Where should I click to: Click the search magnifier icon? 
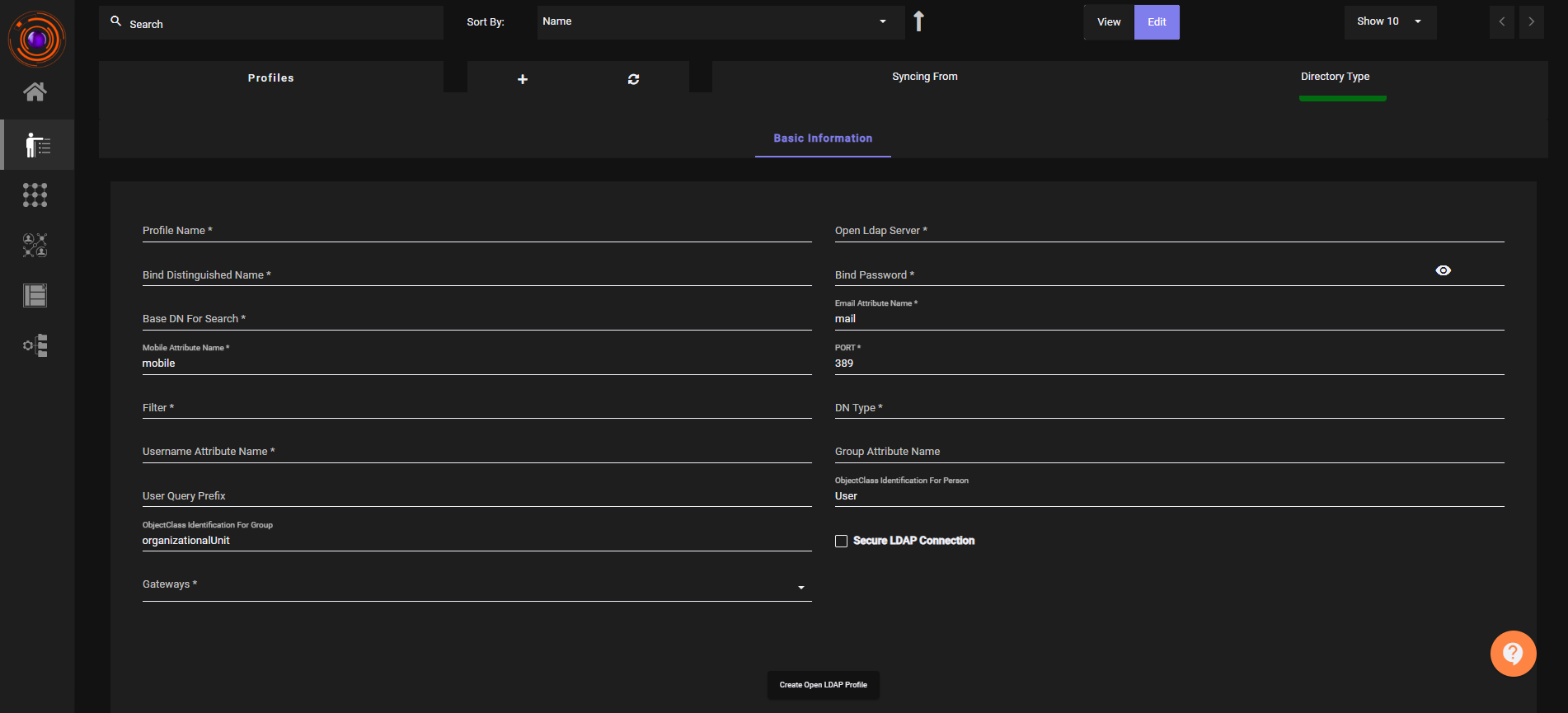point(116,21)
